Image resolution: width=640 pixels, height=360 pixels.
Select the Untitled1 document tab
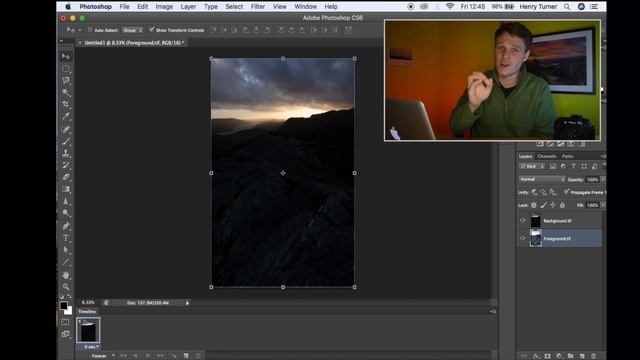(x=131, y=42)
